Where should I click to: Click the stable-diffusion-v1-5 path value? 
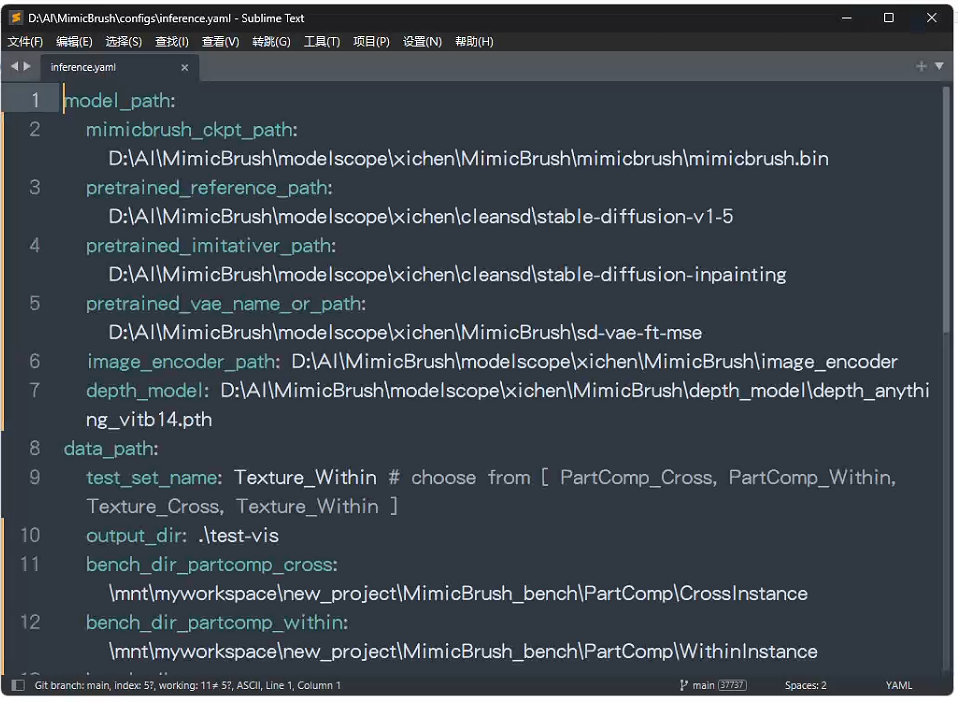pos(421,217)
